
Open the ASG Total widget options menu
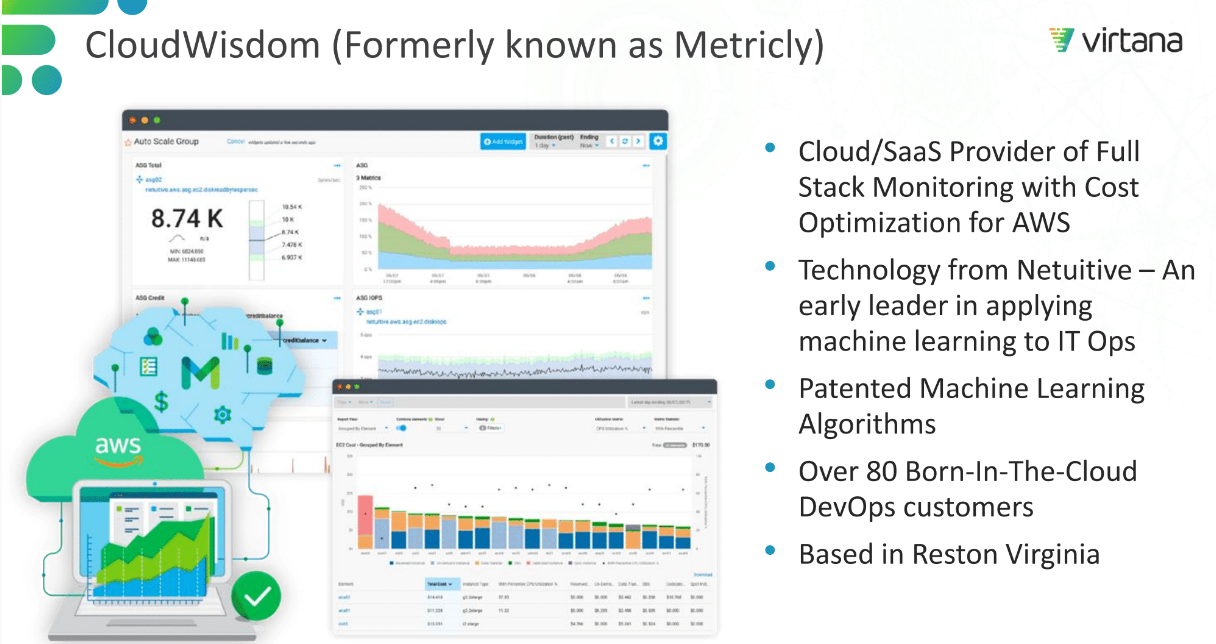point(337,165)
